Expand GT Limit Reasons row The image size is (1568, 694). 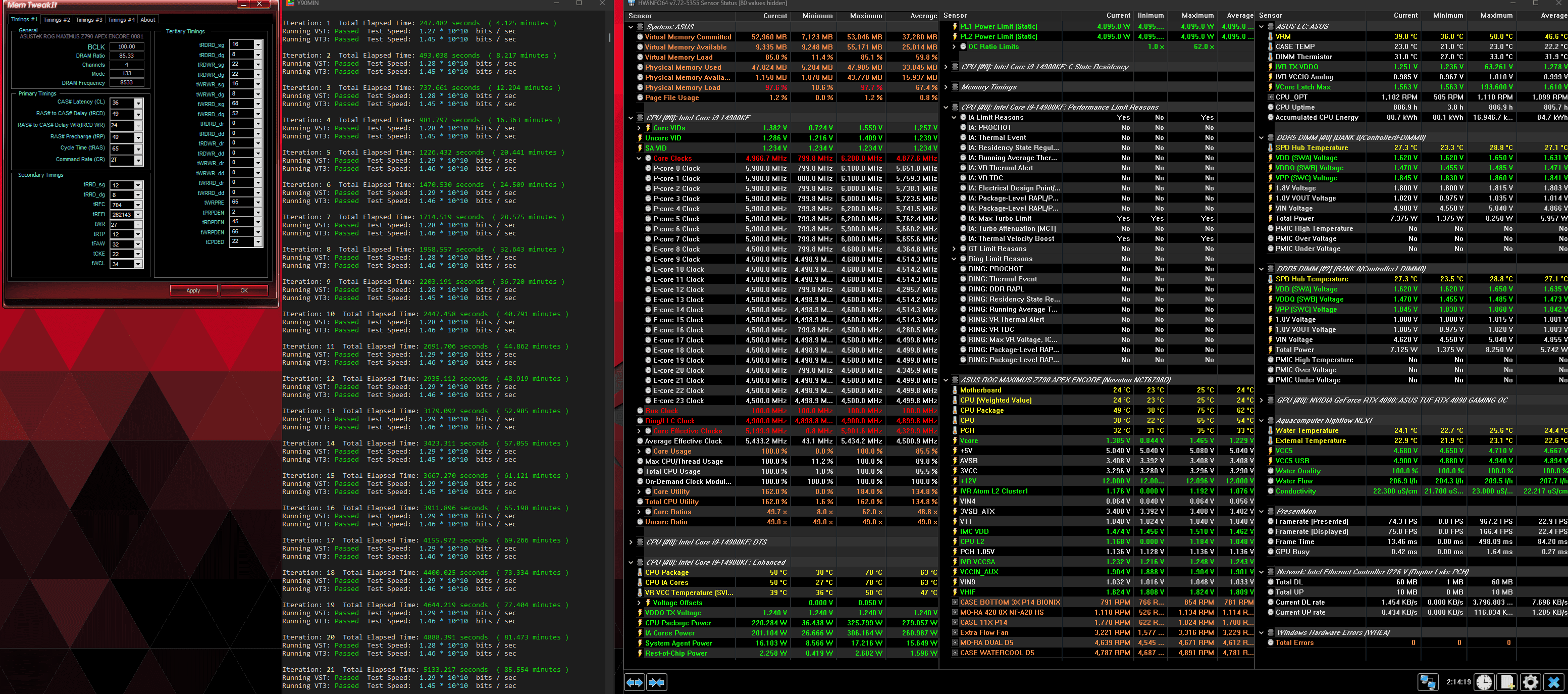pyautogui.click(x=954, y=249)
